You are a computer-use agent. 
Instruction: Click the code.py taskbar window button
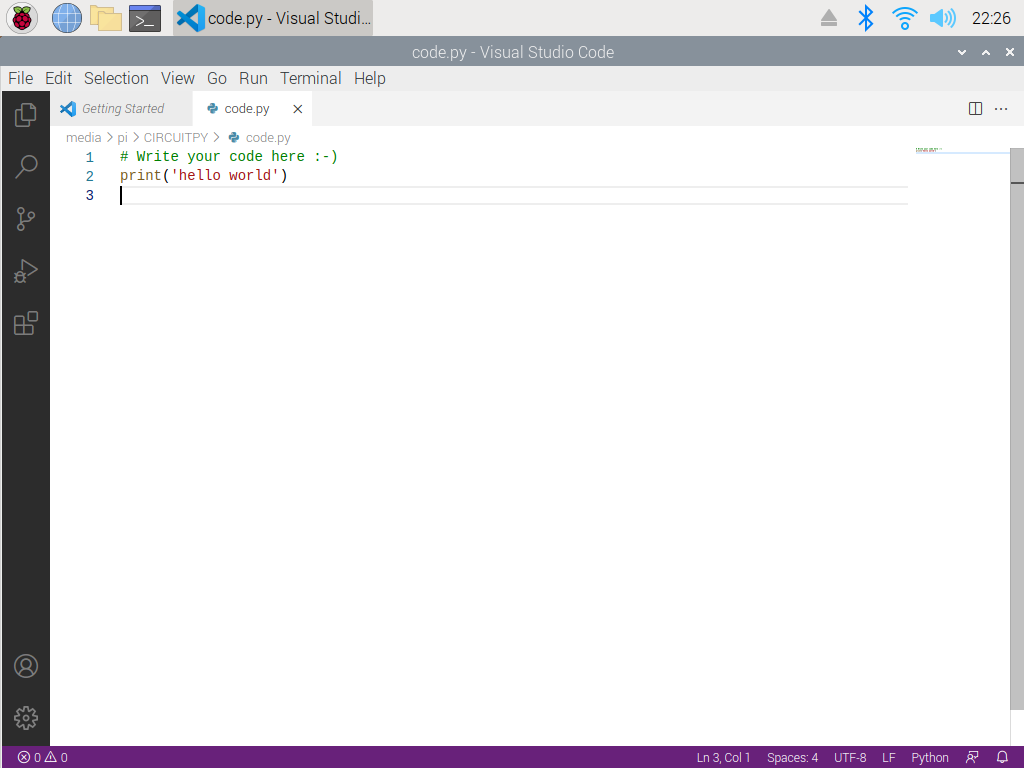[x=273, y=18]
